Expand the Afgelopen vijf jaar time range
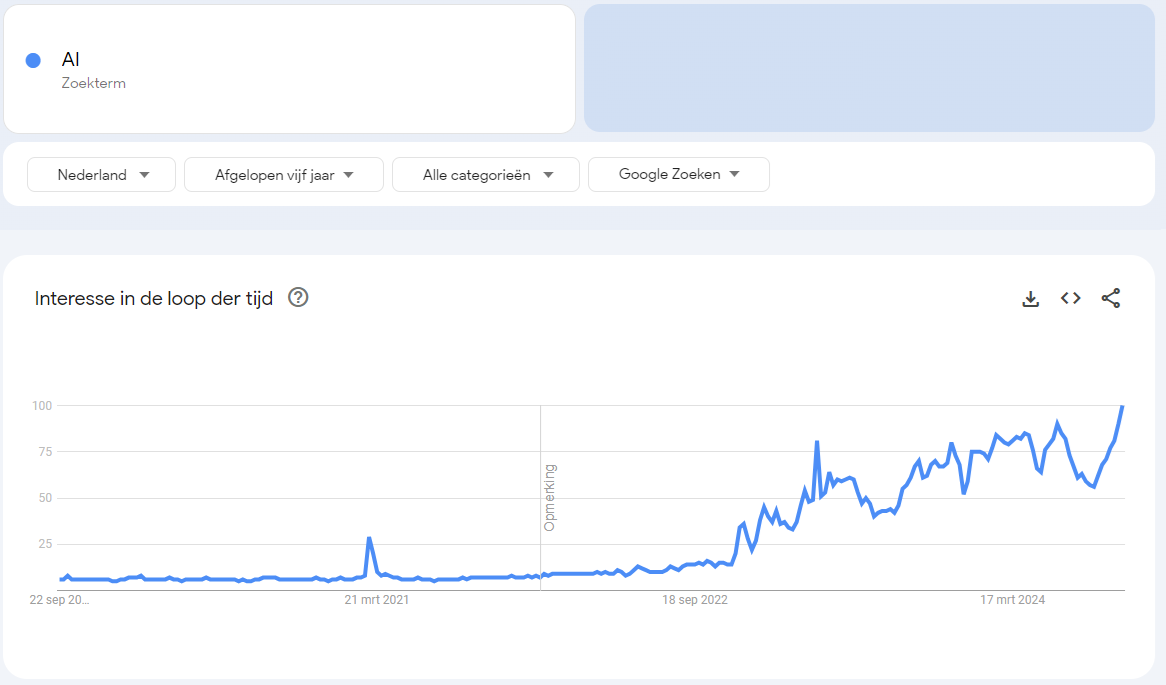This screenshot has width=1166, height=685. 284,174
